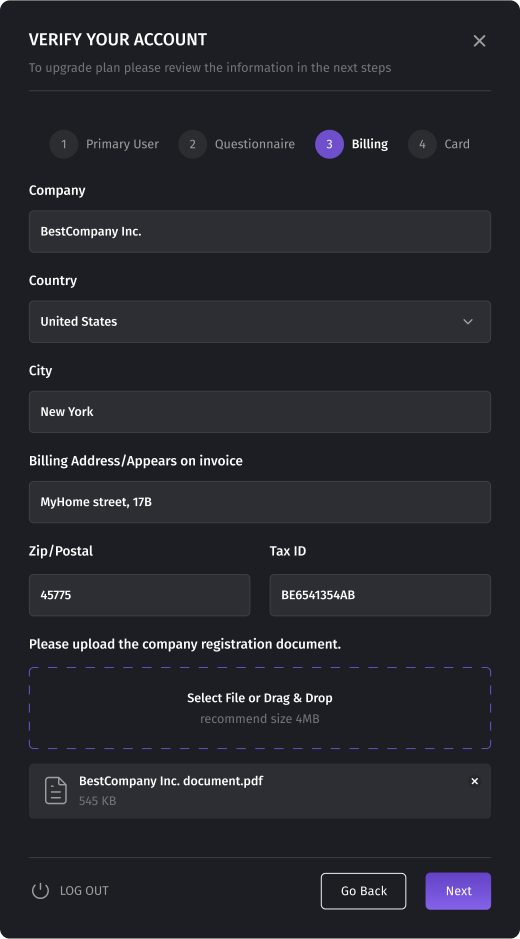Click the Tax ID input field
The height and width of the screenshot is (939, 520).
click(380, 595)
